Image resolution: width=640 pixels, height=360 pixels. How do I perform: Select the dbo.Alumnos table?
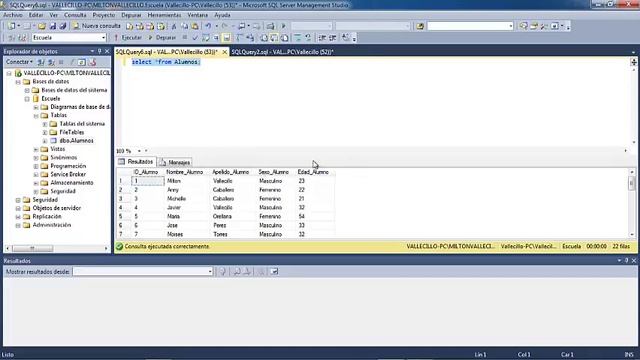click(76, 141)
